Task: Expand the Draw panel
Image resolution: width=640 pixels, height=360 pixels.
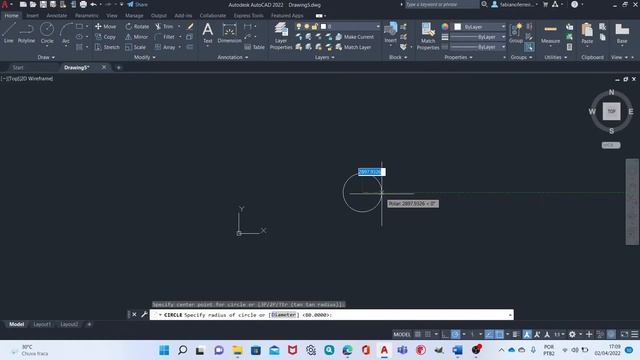Action: [46, 58]
